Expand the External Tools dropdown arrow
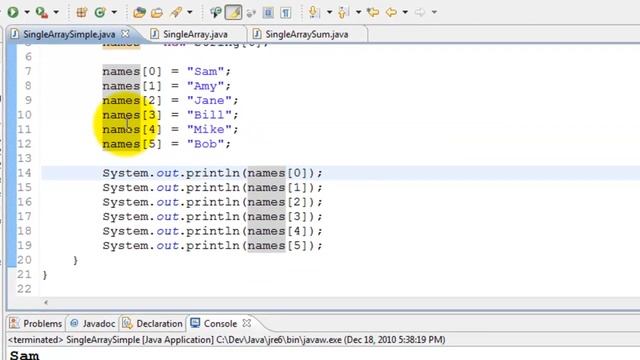Viewport: 640px width, 360px height. (56, 12)
